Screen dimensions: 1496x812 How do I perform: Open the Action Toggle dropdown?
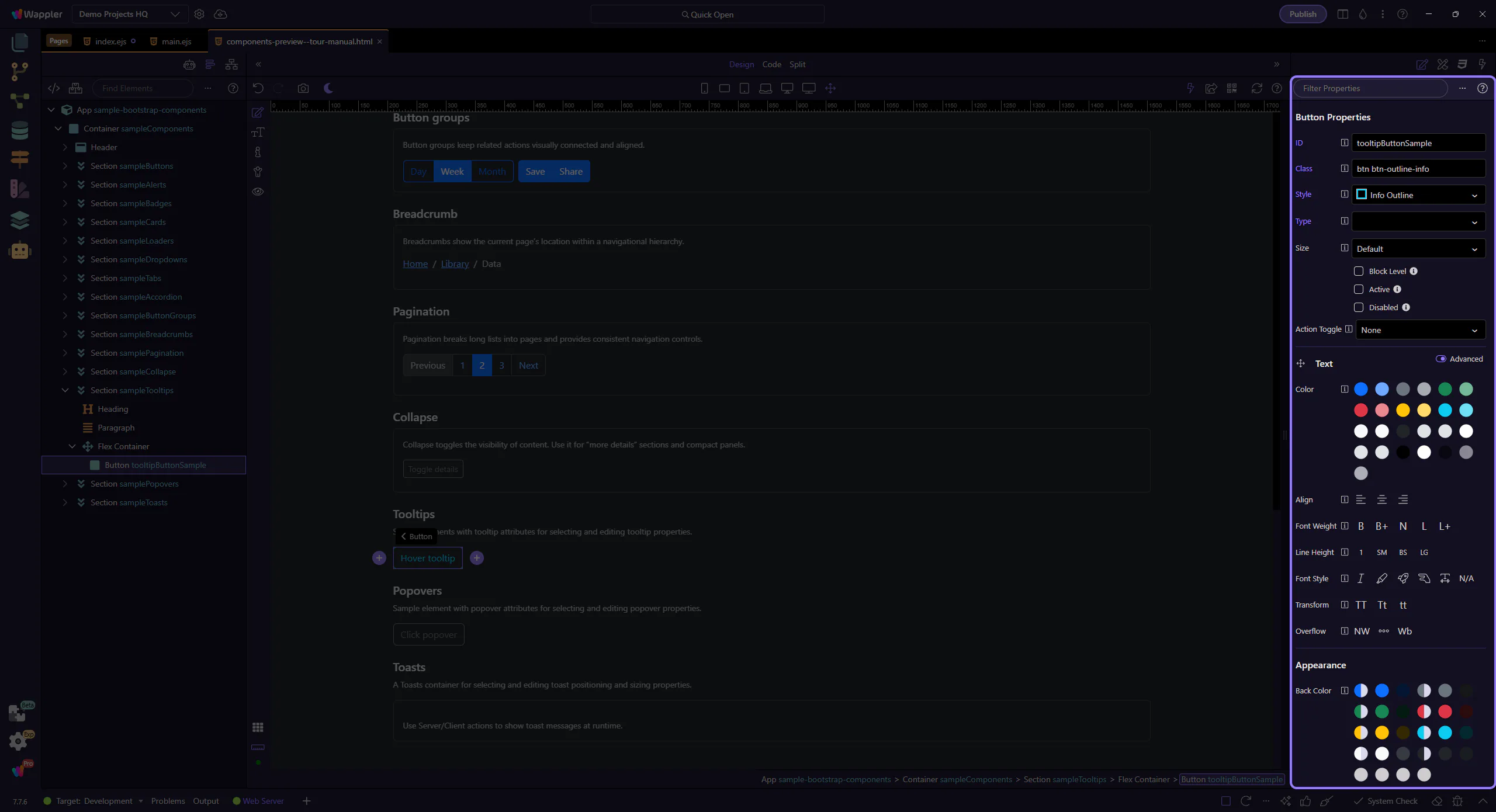click(1420, 330)
